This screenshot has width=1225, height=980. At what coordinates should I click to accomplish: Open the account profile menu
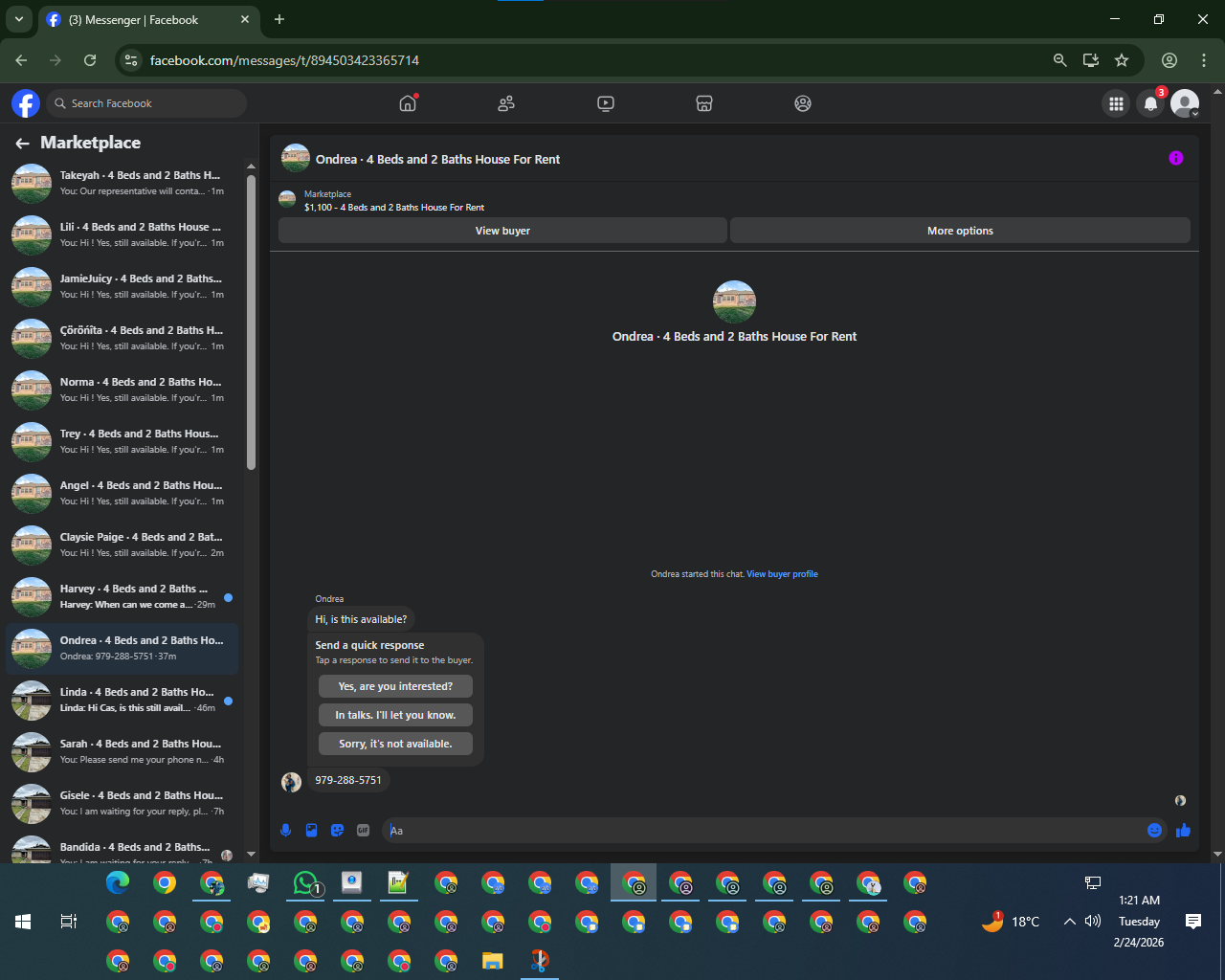click(1185, 103)
